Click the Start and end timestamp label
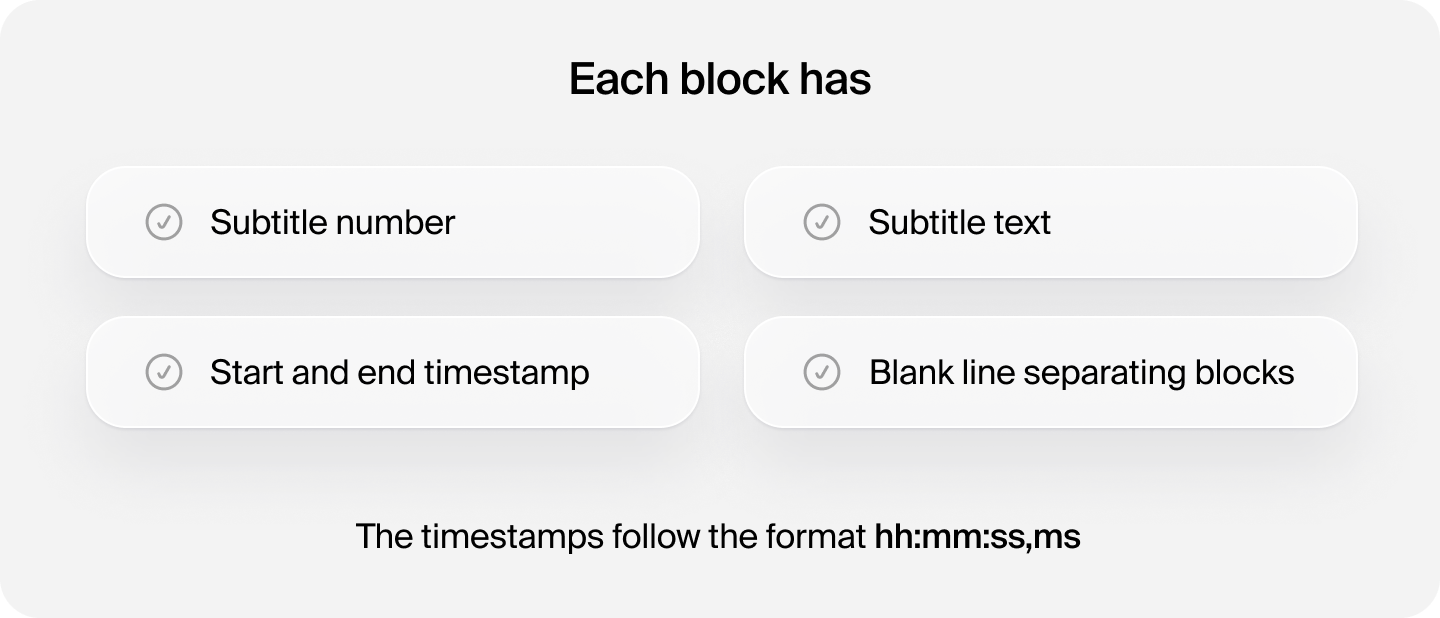Image resolution: width=1440 pixels, height=618 pixels. click(x=400, y=373)
